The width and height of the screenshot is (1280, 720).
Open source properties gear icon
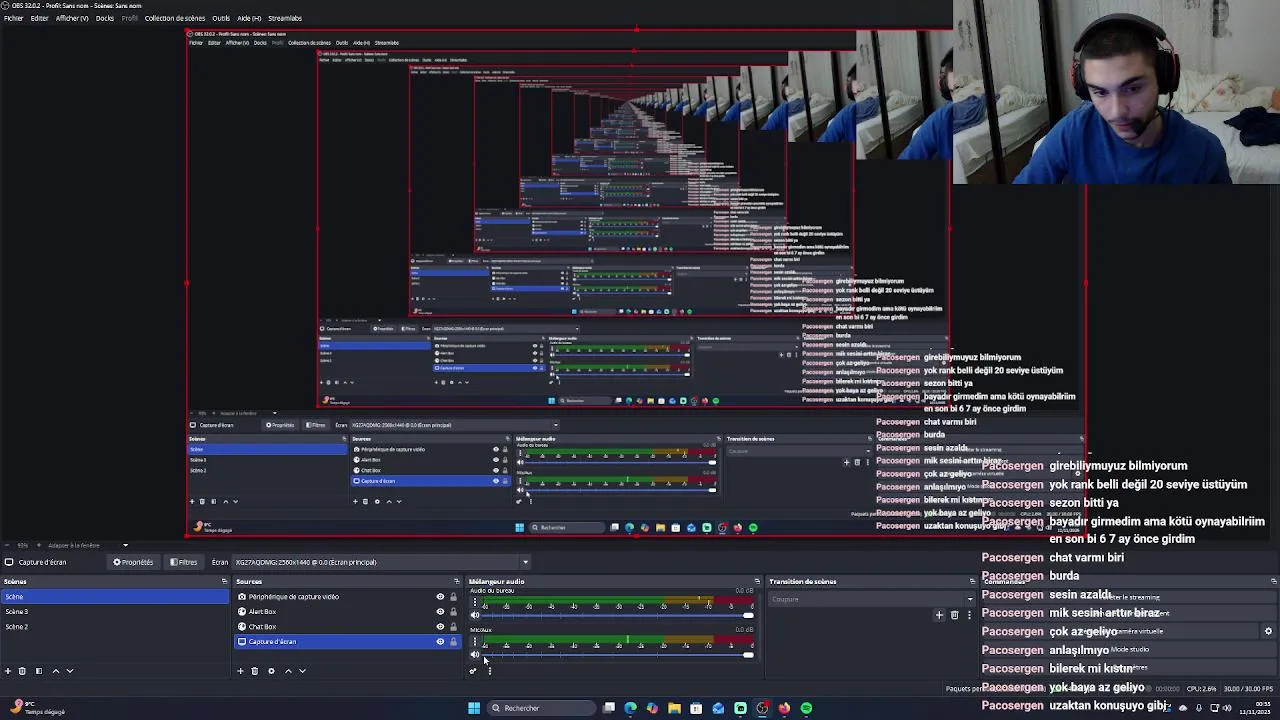pos(270,671)
